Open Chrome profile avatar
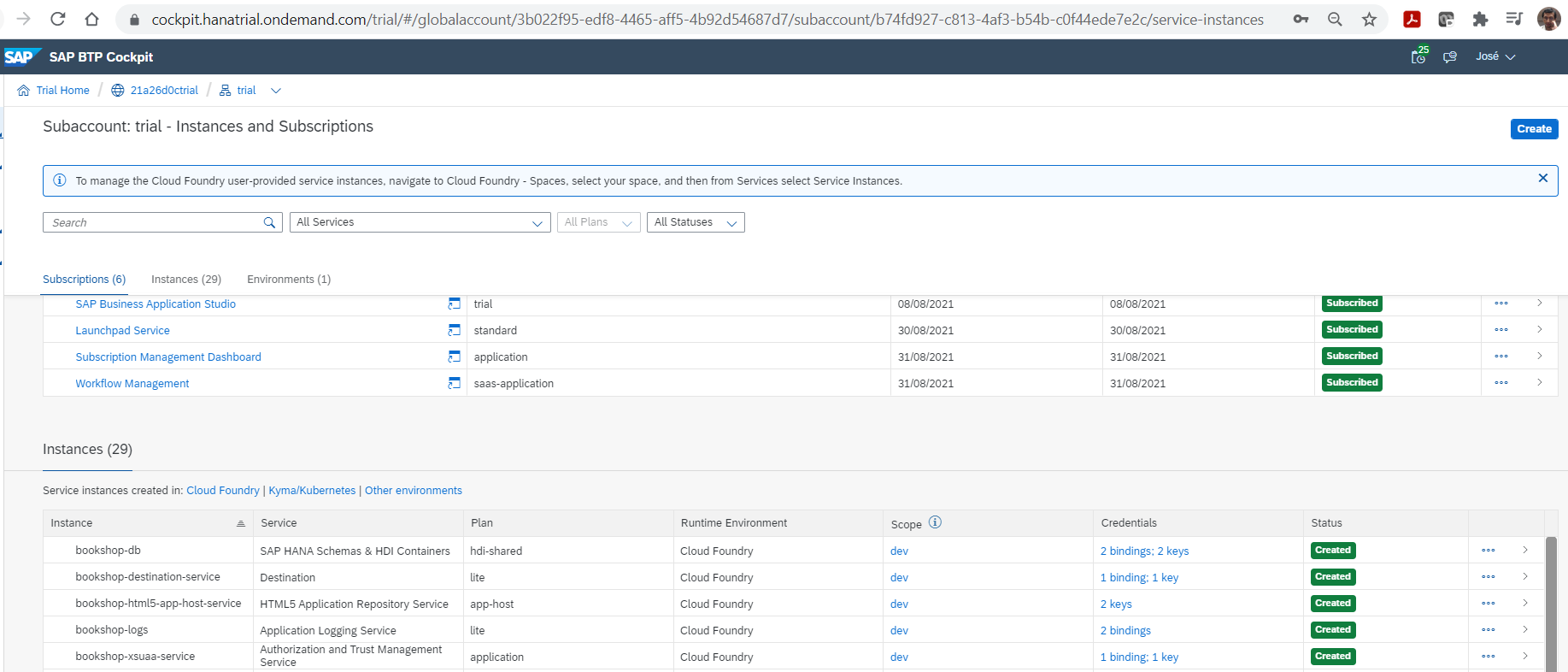Screen dimensions: 1568x672 1548,19
